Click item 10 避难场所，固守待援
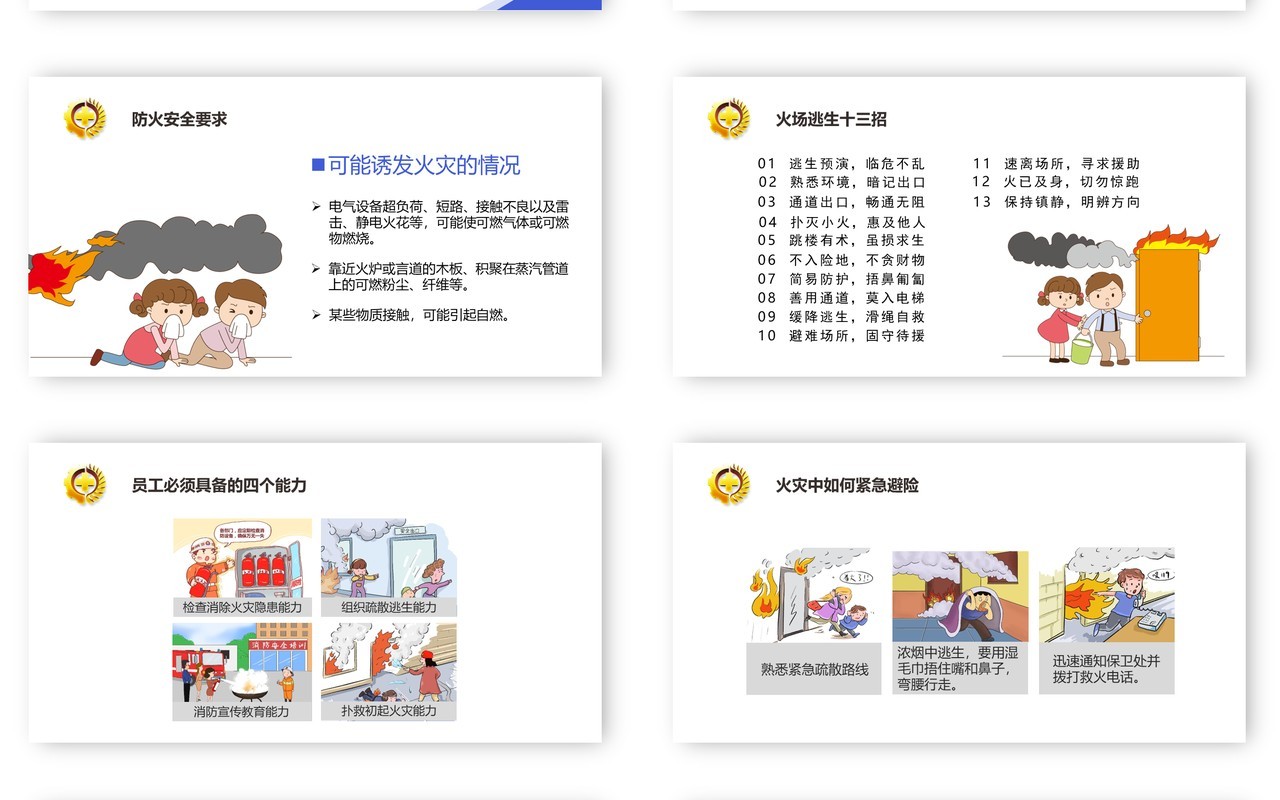 tap(841, 336)
